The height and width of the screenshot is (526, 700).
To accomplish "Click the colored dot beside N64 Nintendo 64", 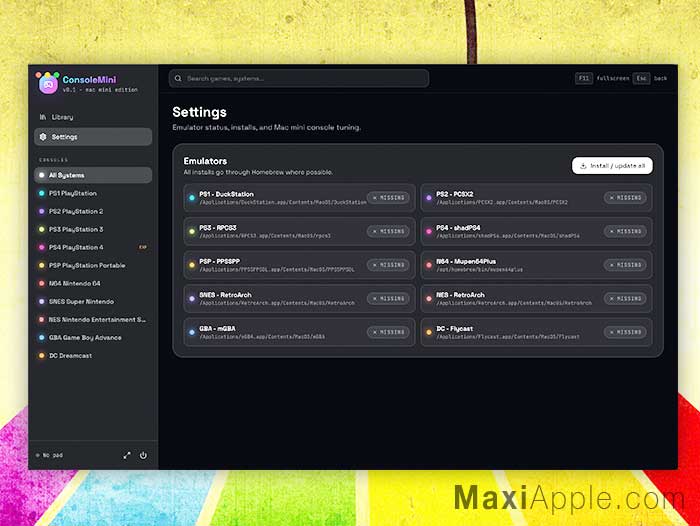I will coord(42,284).
